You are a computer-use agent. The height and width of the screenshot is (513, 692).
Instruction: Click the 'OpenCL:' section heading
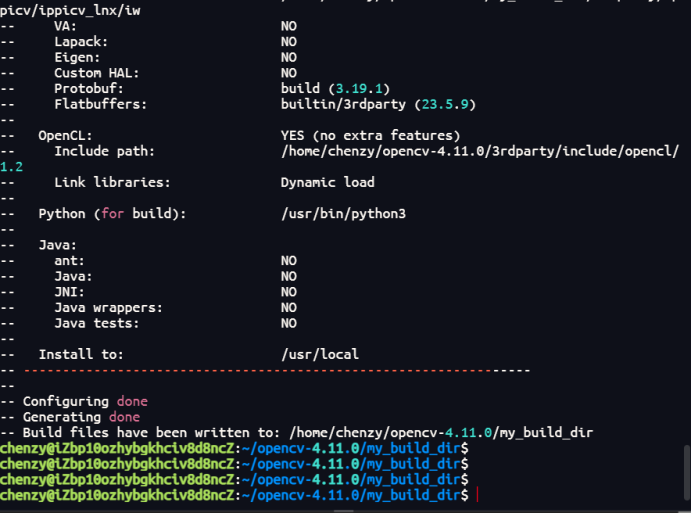click(x=65, y=136)
